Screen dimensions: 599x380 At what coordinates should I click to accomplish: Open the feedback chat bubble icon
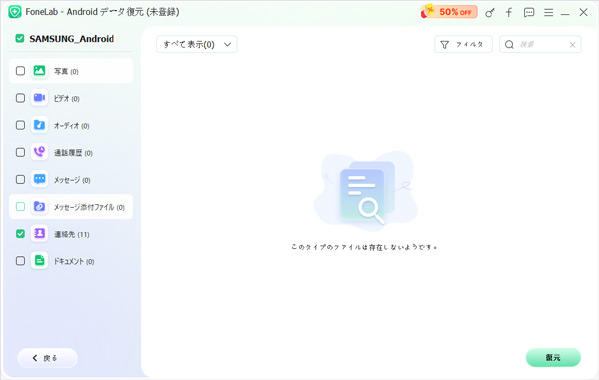[x=529, y=13]
